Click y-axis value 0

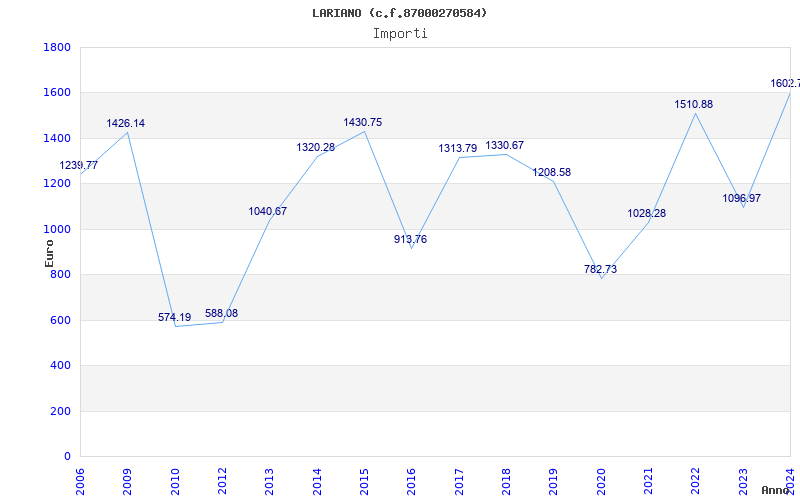[x=67, y=457]
